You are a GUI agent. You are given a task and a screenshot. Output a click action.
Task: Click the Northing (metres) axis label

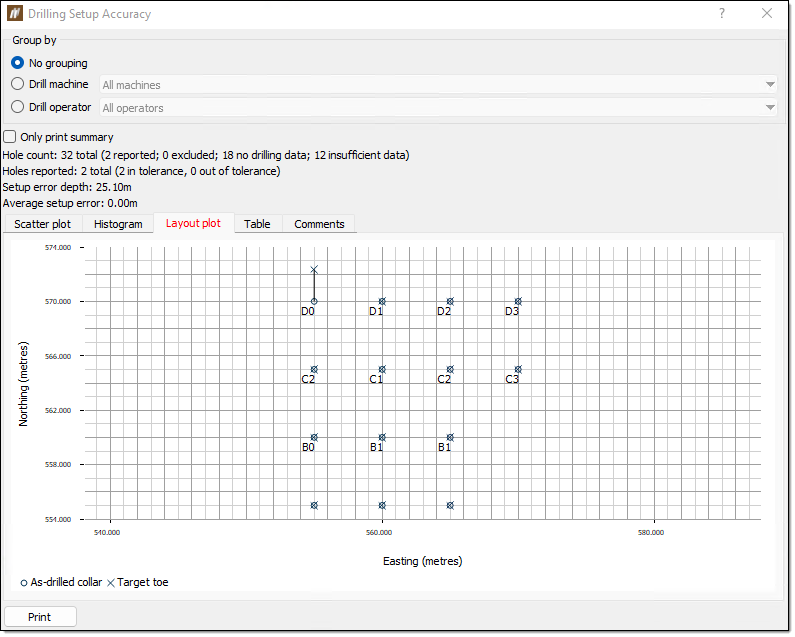click(23, 384)
